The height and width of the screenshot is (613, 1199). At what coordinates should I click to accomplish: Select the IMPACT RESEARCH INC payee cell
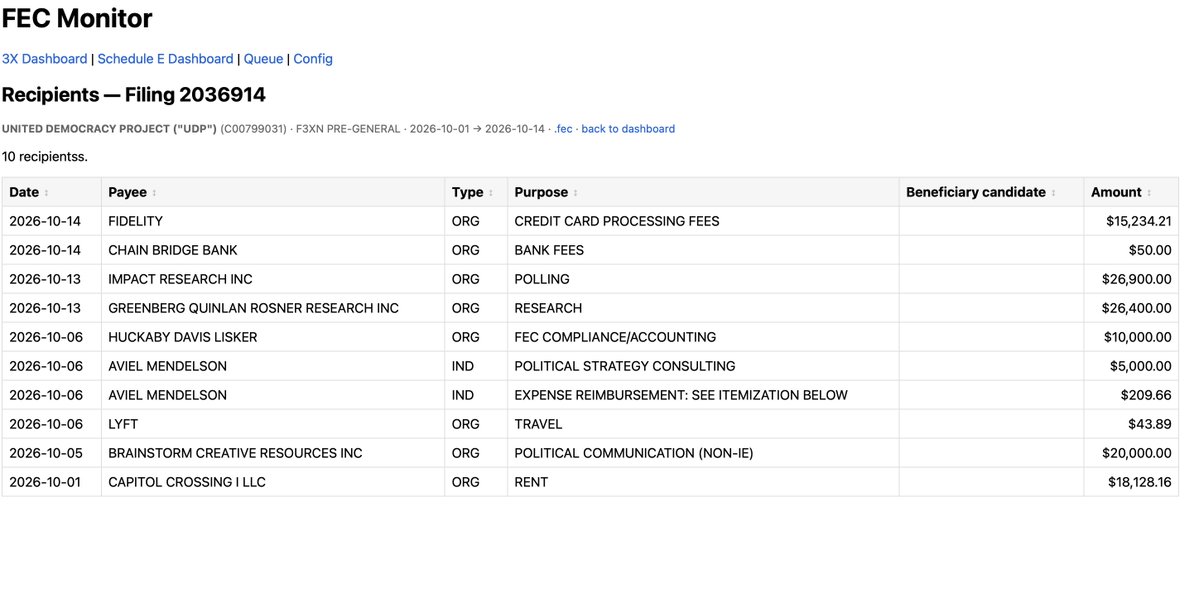(273, 279)
